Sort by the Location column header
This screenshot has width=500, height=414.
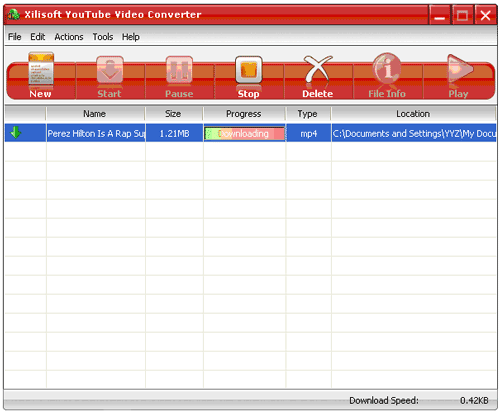click(413, 114)
